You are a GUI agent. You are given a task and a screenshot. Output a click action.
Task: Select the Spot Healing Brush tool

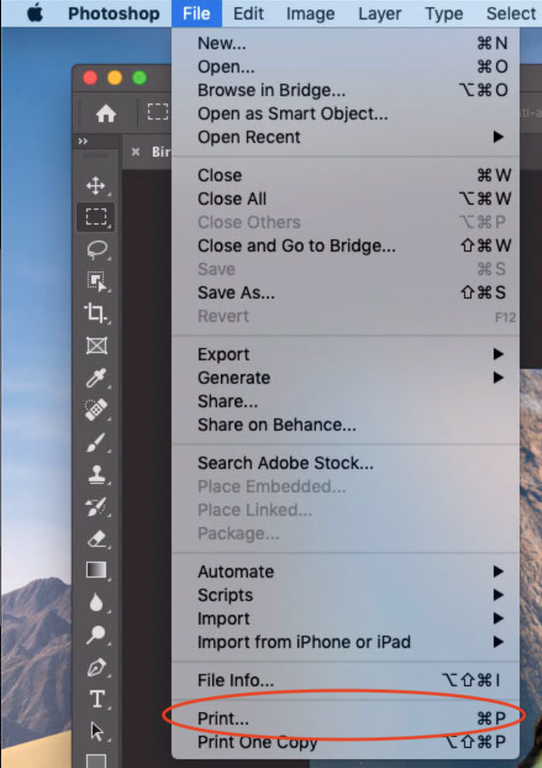tap(96, 409)
